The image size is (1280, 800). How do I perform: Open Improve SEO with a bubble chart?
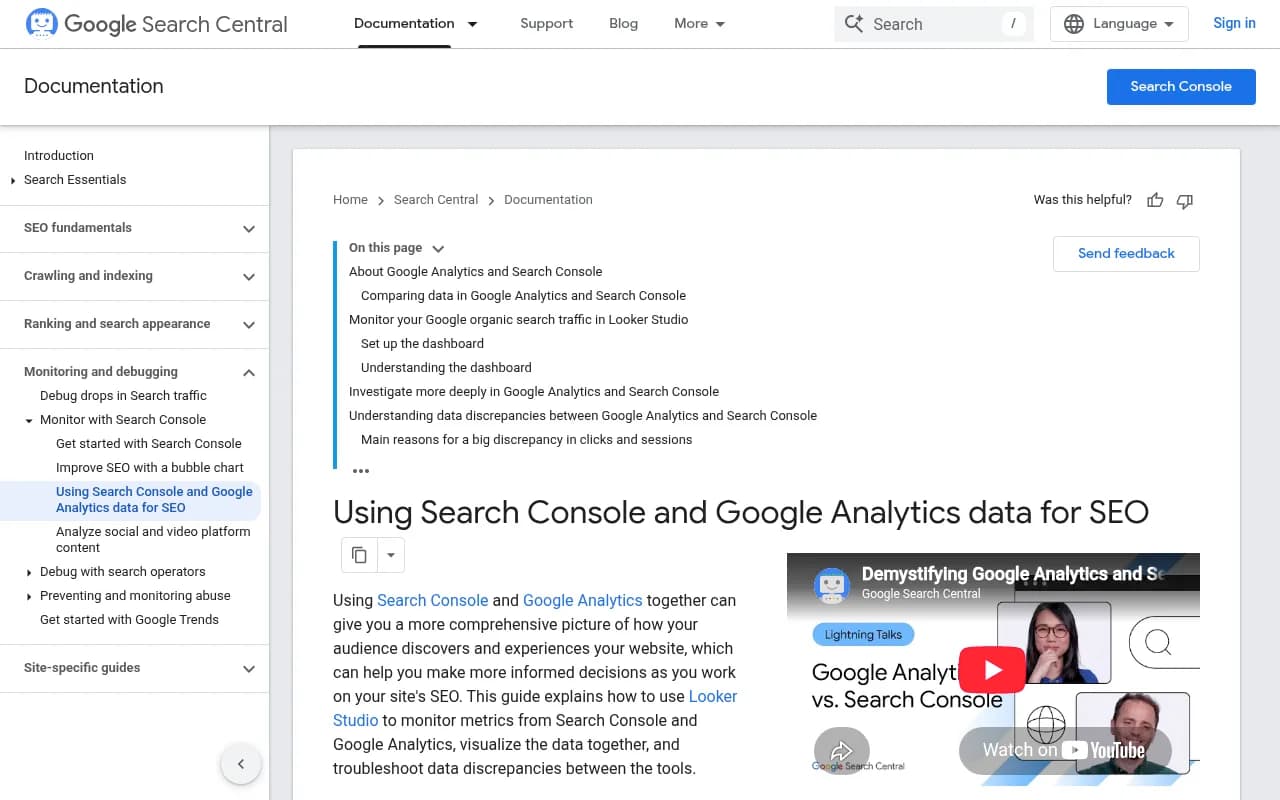tap(150, 468)
